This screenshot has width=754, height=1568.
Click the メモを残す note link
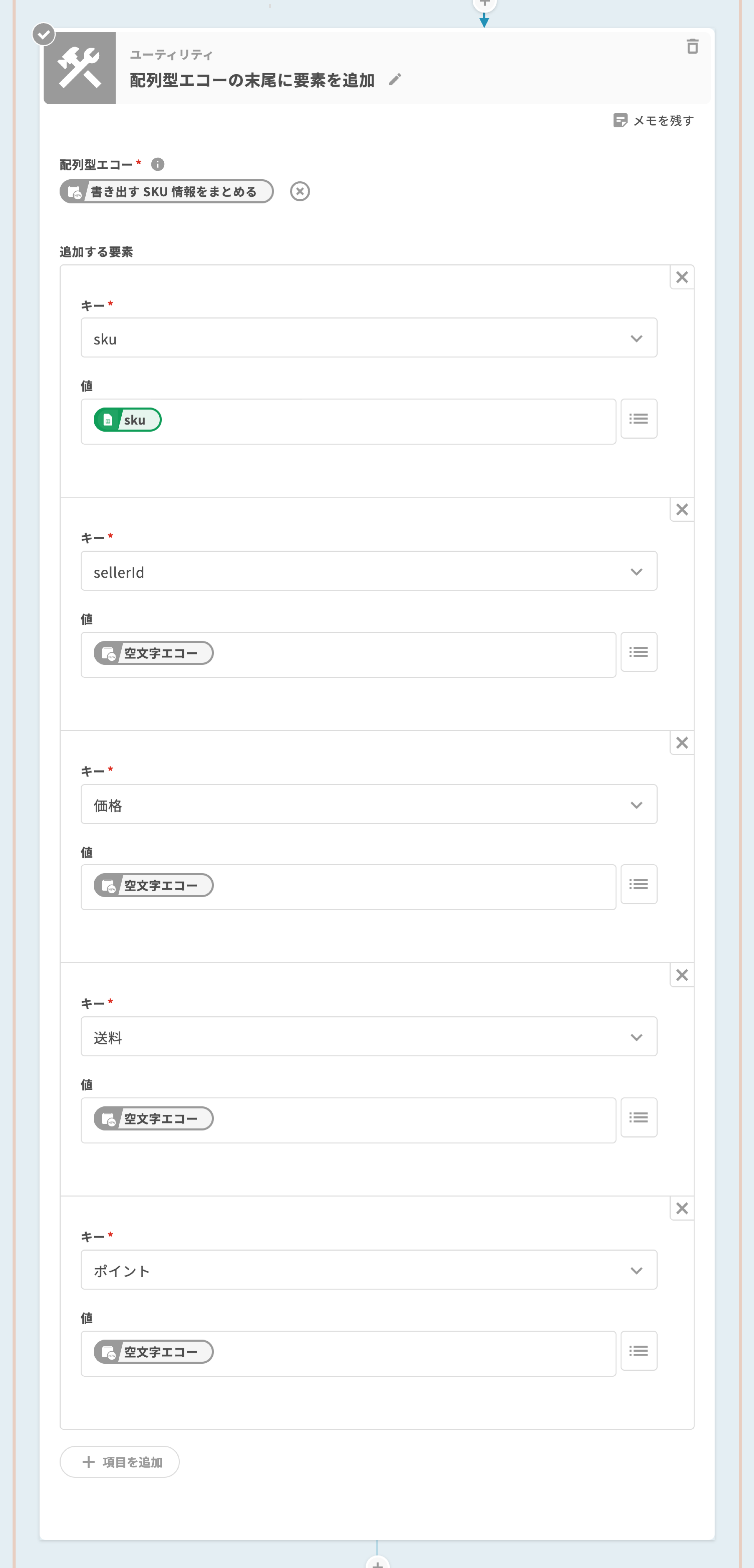[x=653, y=120]
